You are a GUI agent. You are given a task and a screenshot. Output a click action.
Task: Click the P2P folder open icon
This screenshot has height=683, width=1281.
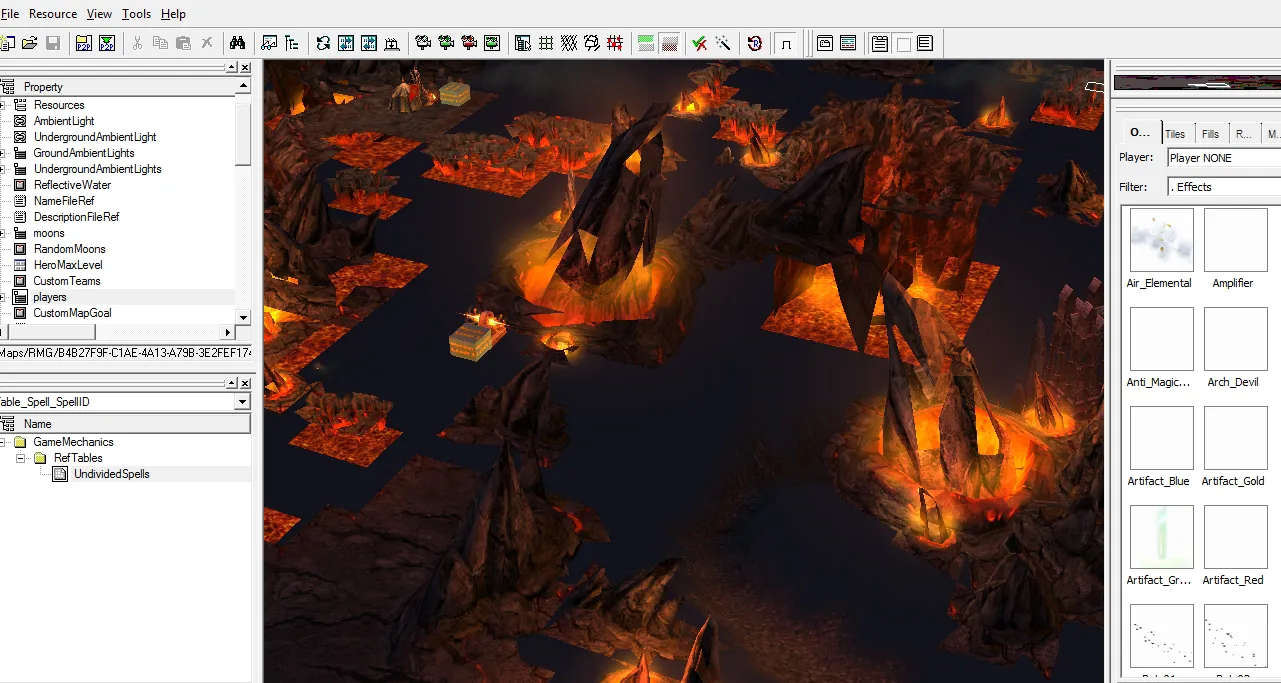pyautogui.click(x=83, y=43)
